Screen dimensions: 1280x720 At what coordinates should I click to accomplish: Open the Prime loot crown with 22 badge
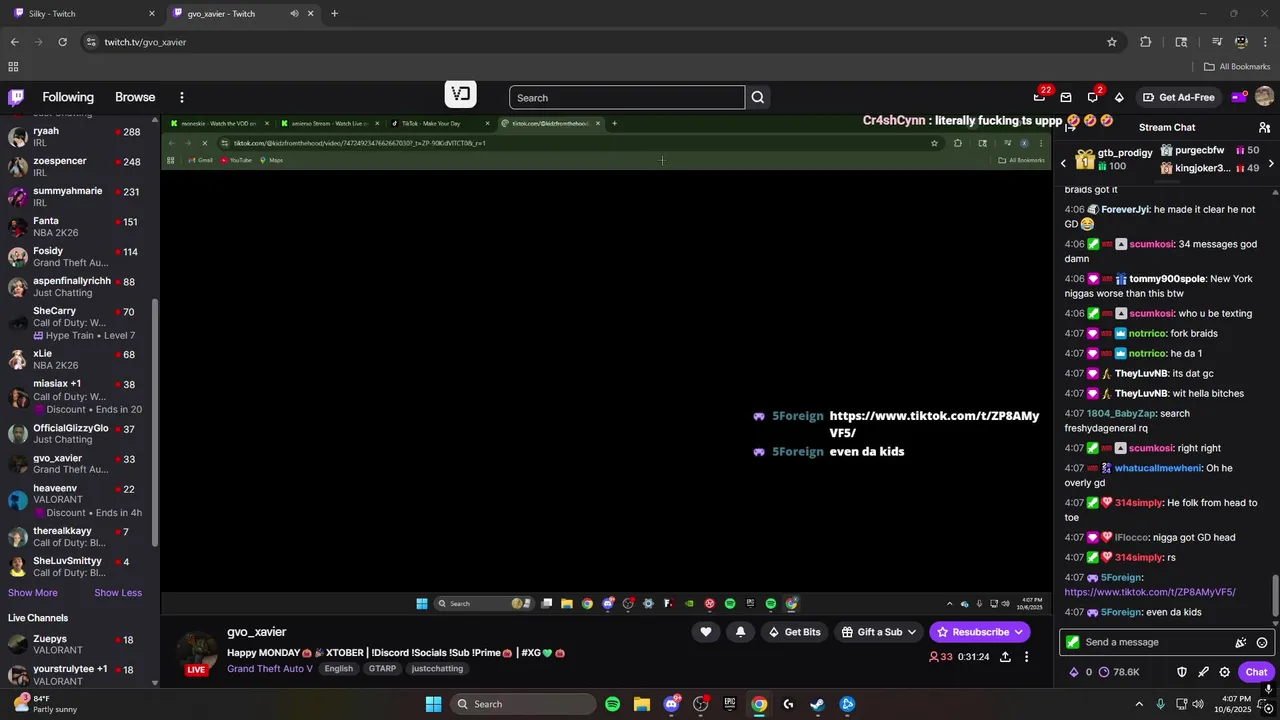tap(1040, 97)
